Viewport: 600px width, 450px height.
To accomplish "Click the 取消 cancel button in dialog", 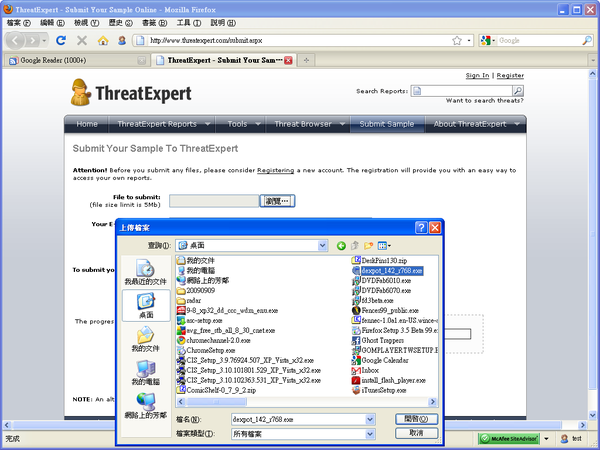I will (x=416, y=433).
